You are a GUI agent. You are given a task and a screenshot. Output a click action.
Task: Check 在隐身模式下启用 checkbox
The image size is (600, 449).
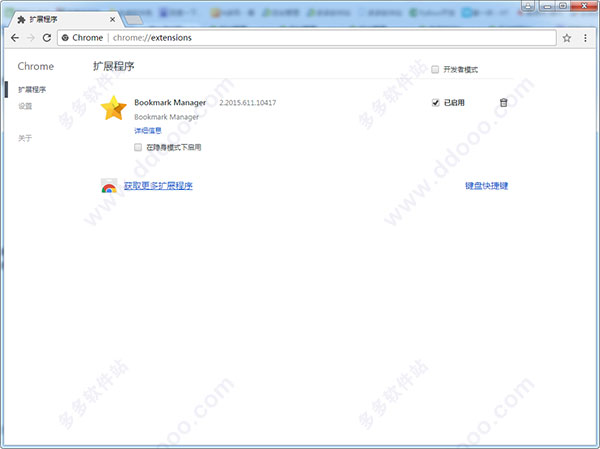[138, 147]
